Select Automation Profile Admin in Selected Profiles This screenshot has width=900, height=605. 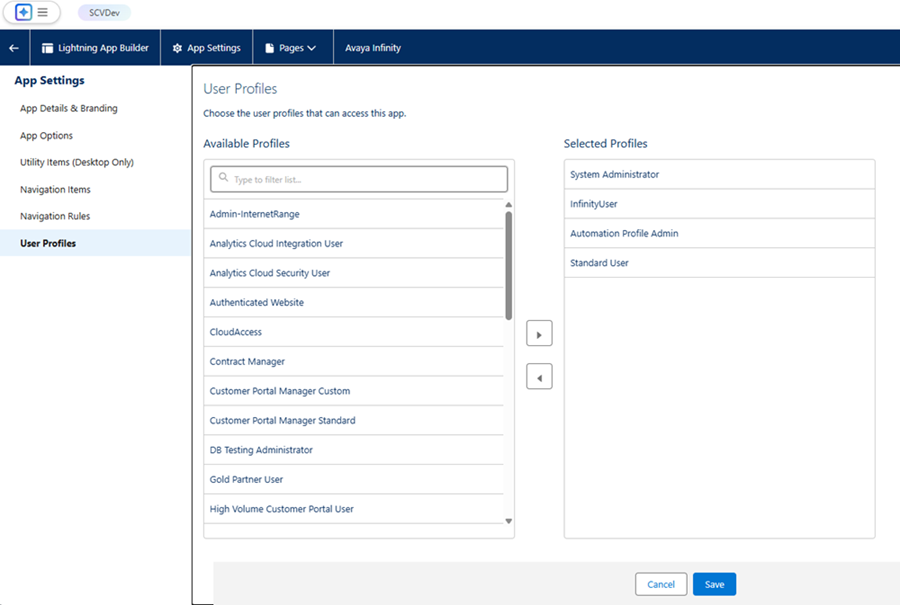pyautogui.click(x=719, y=234)
